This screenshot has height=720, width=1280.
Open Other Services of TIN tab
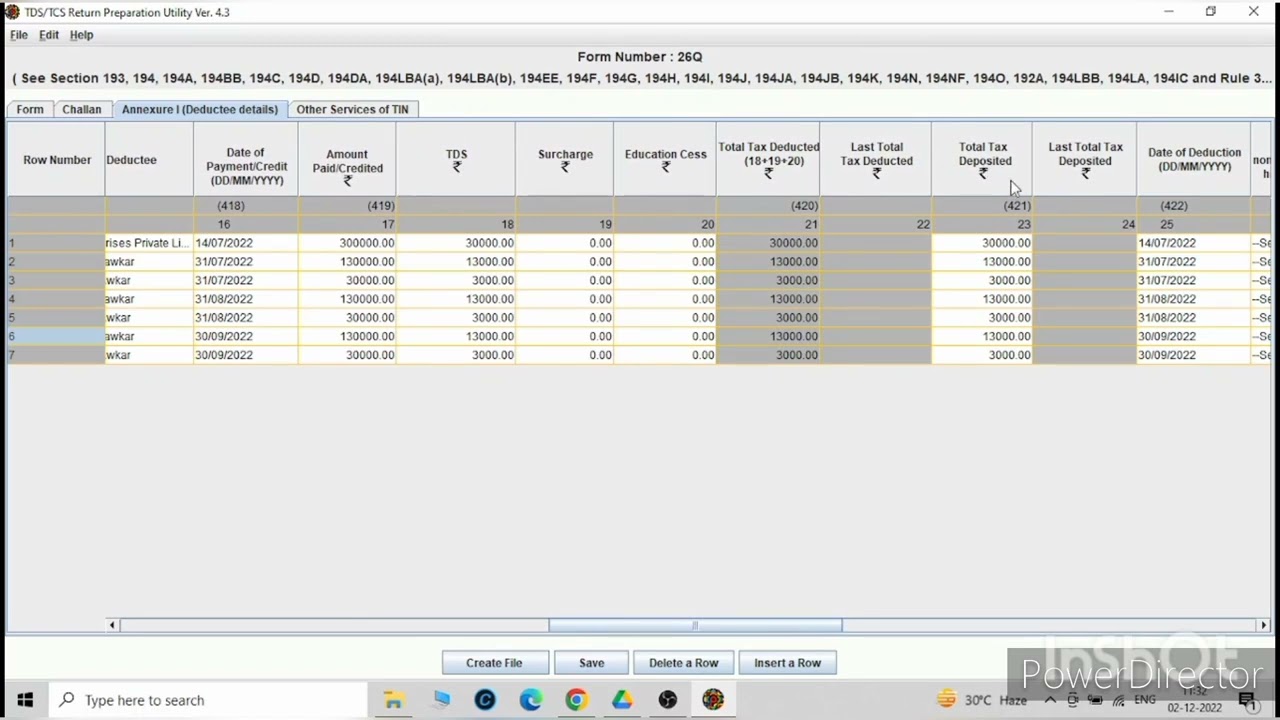pos(352,109)
